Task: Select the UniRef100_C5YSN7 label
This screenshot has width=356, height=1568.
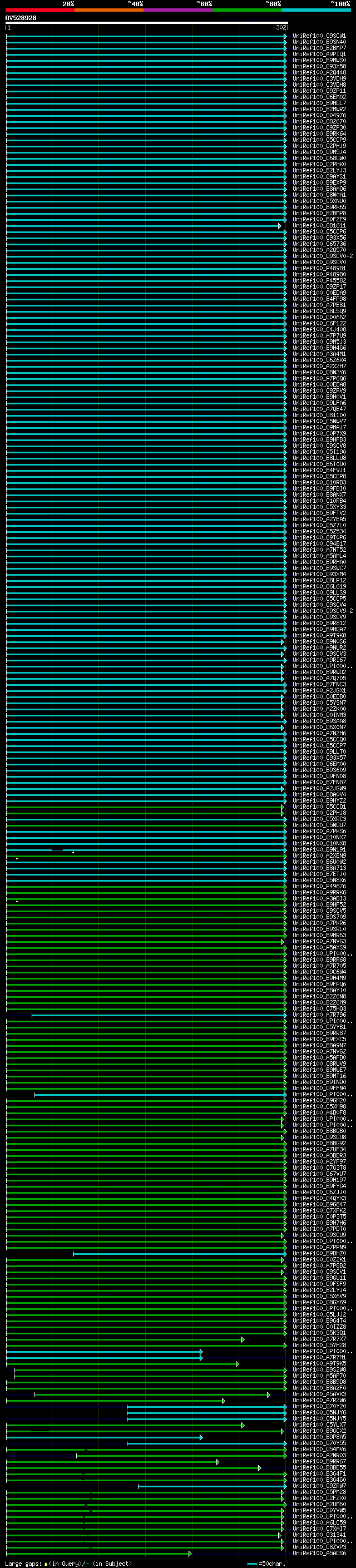Action: click(x=319, y=703)
